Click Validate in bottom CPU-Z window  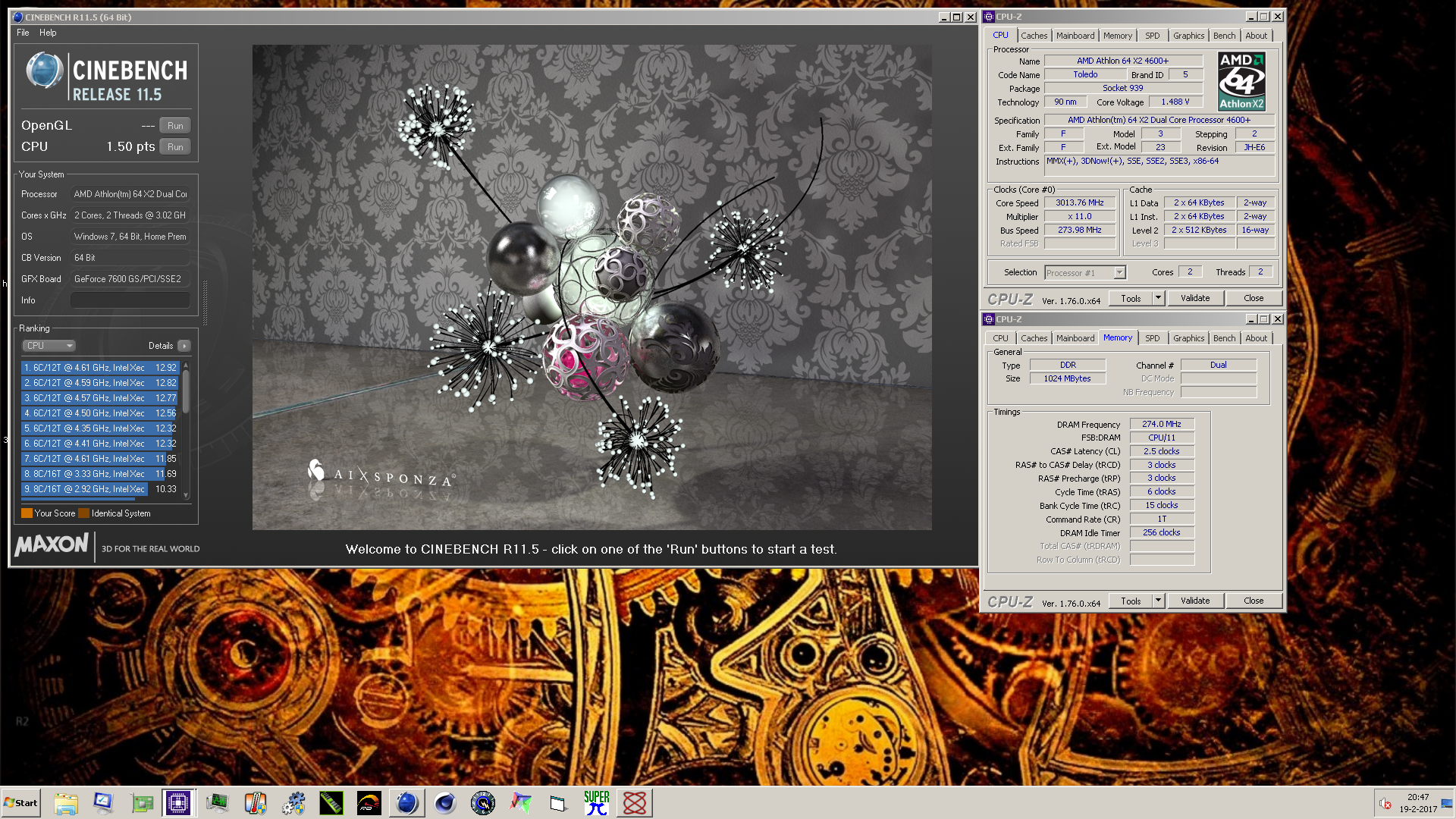[1195, 601]
